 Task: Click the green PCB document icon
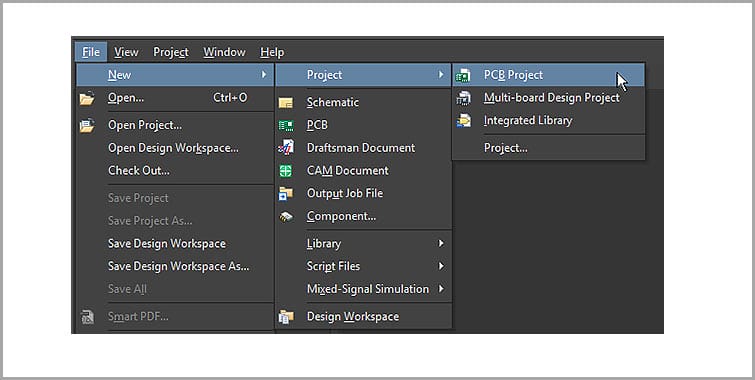[286, 126]
